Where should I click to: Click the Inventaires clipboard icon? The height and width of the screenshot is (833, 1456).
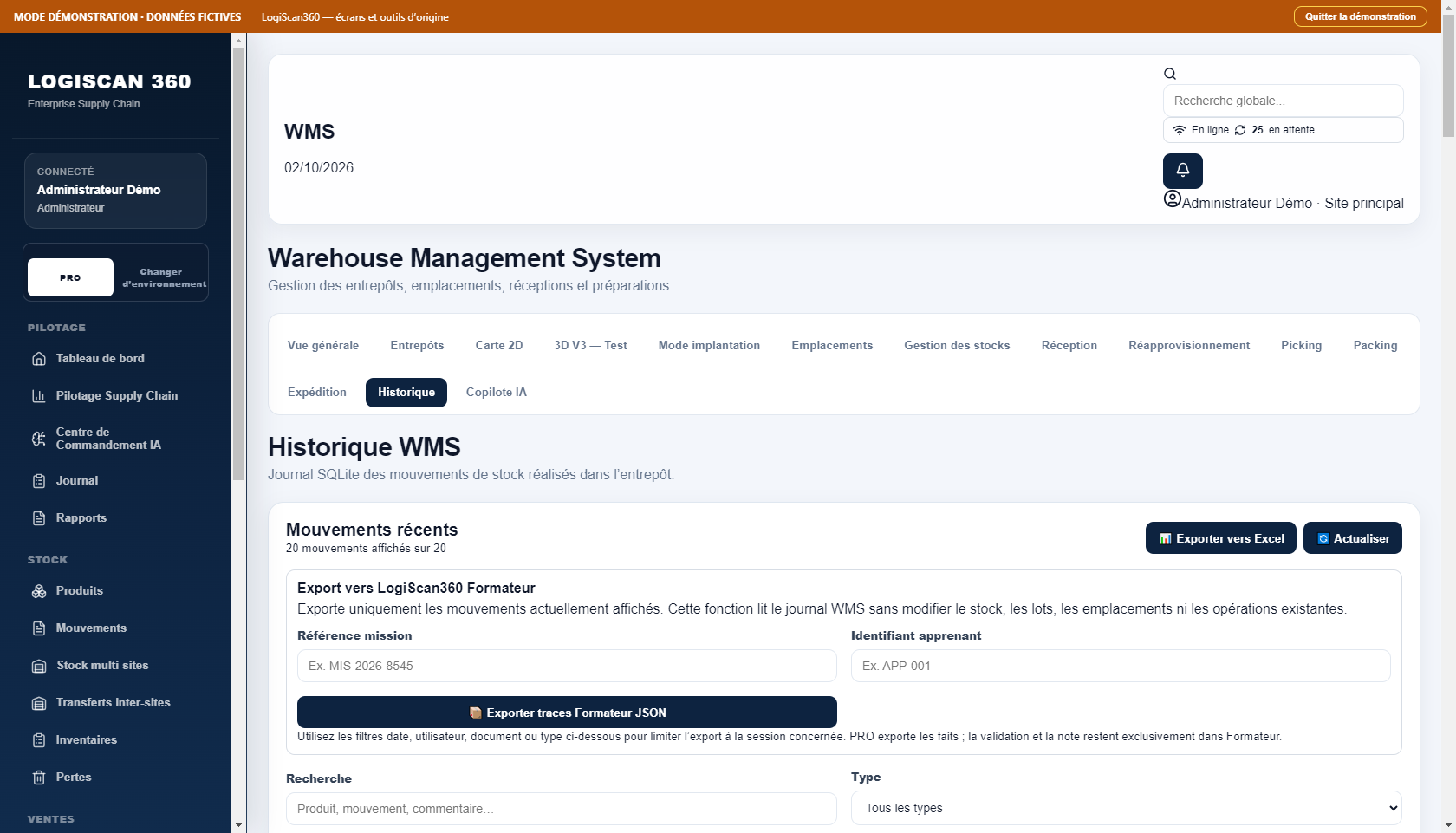(39, 740)
